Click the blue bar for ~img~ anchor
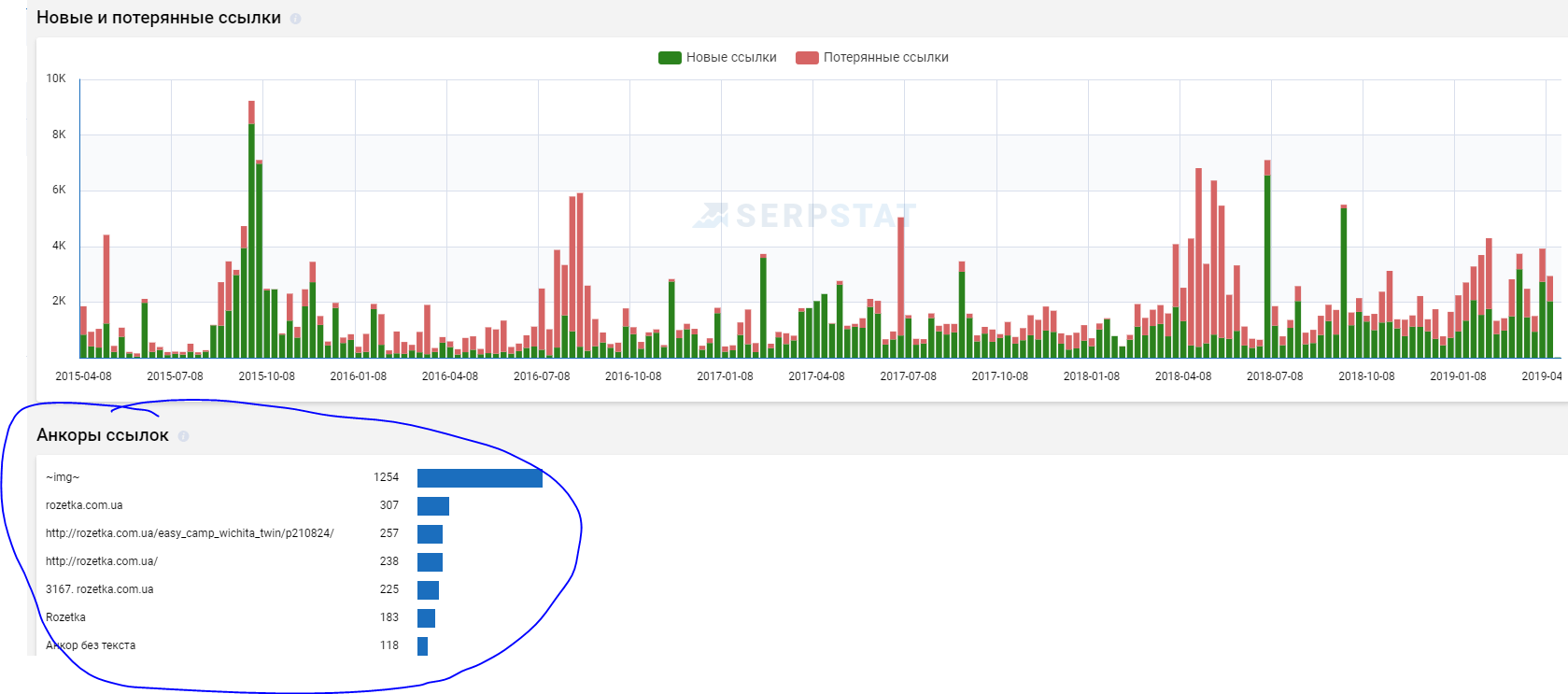 click(480, 478)
